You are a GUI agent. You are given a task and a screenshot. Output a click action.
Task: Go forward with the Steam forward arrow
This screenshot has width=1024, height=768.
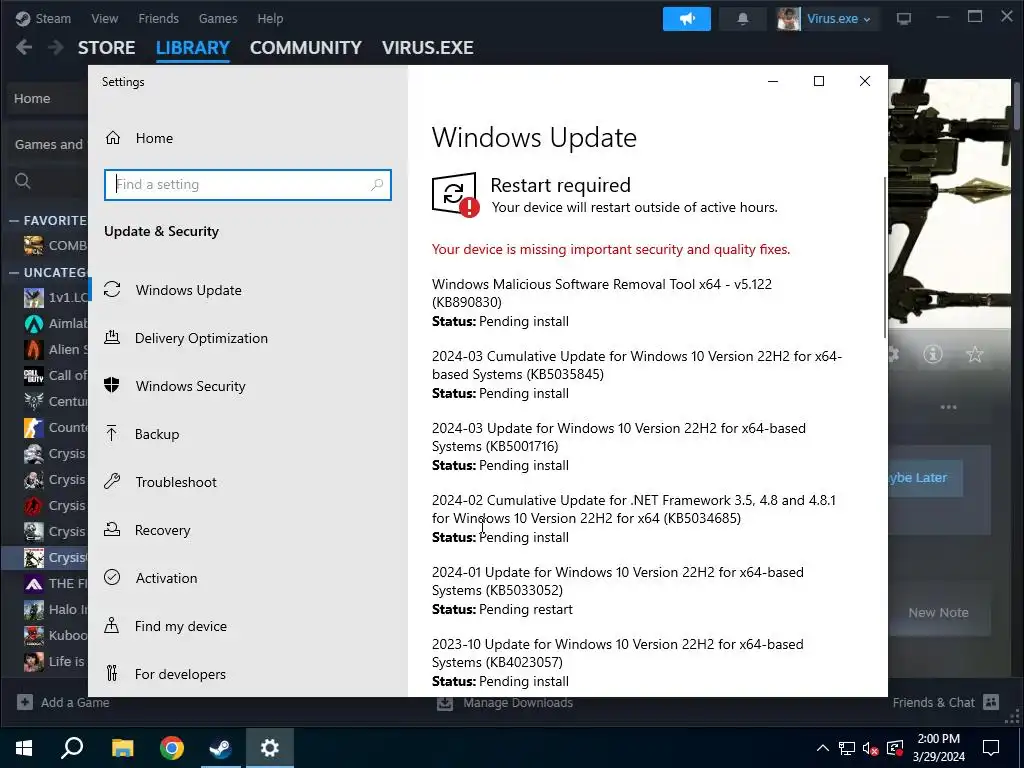(x=56, y=47)
